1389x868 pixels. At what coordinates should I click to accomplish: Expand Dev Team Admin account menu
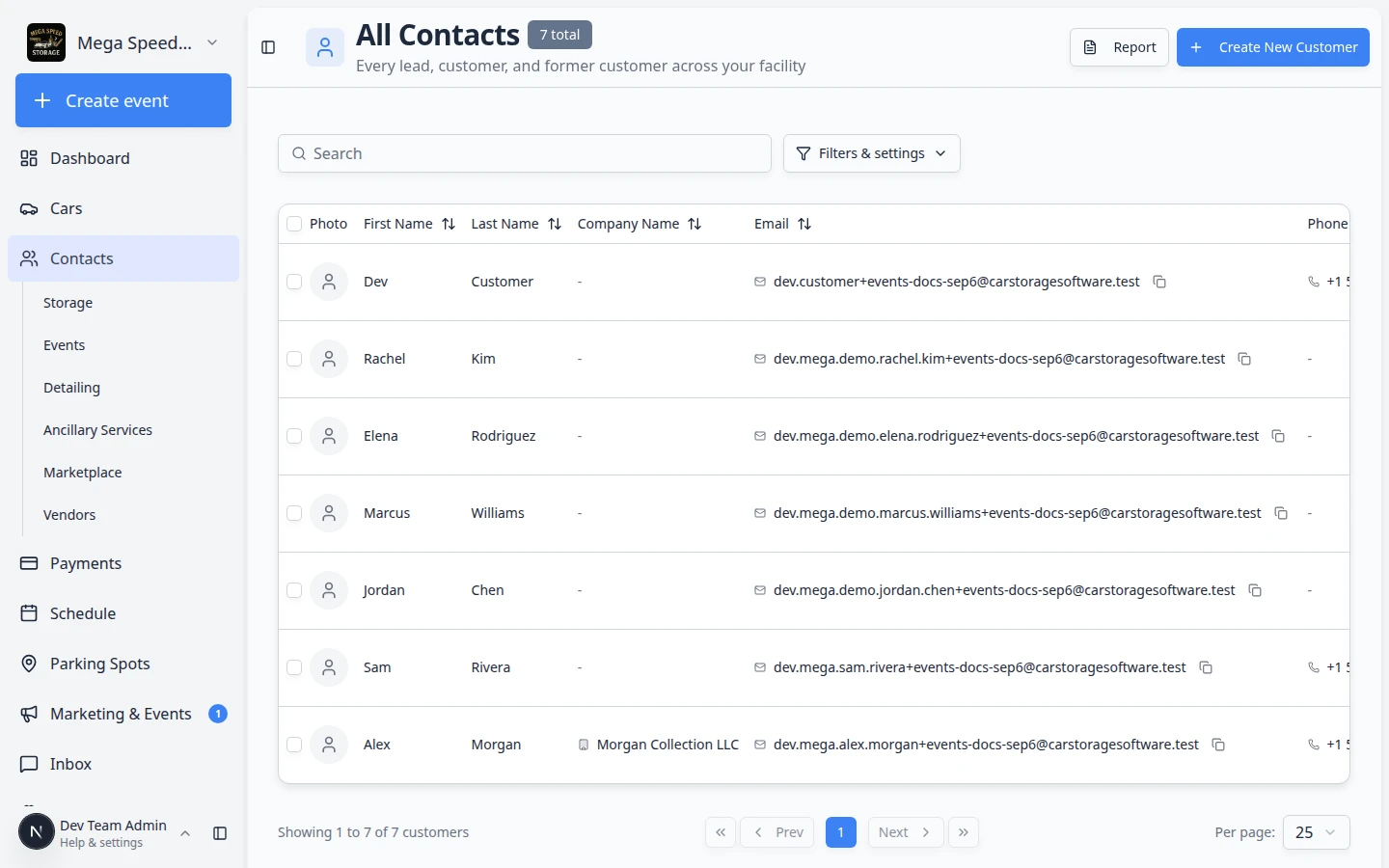pyautogui.click(x=185, y=833)
